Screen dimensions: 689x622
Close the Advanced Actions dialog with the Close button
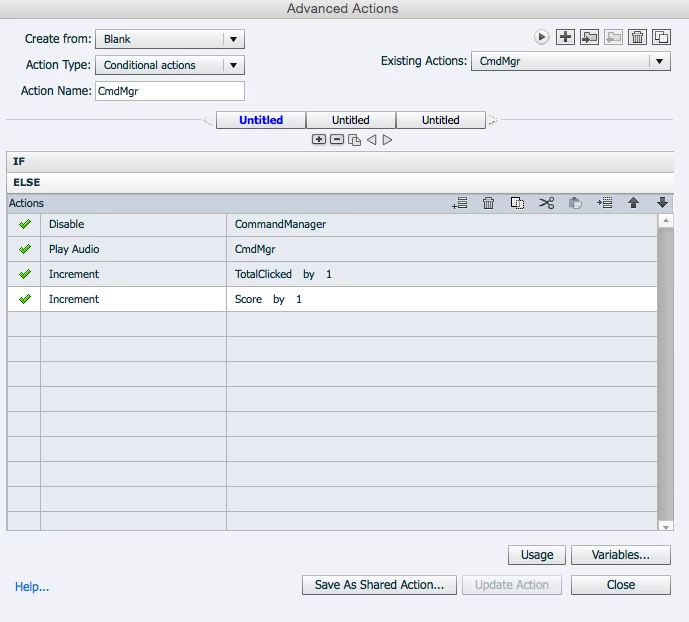click(x=620, y=585)
